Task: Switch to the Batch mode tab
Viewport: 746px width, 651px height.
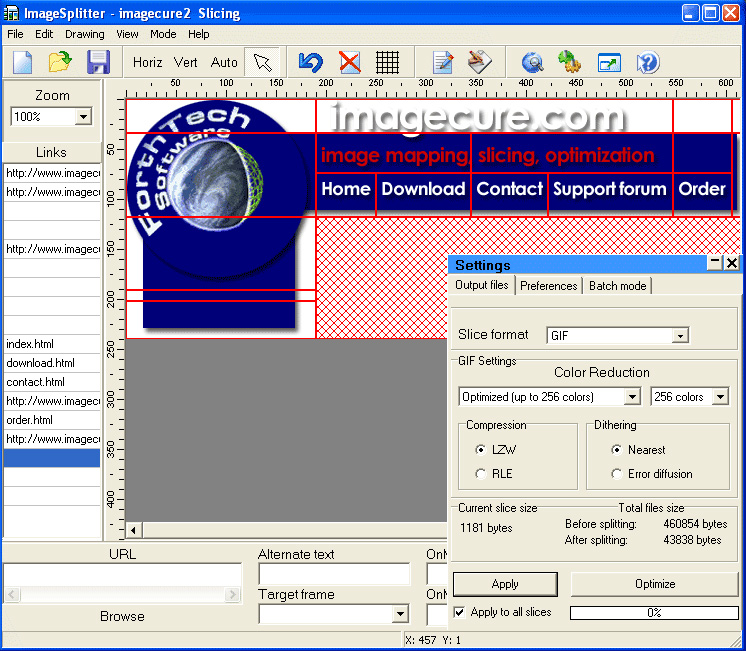Action: (x=617, y=286)
